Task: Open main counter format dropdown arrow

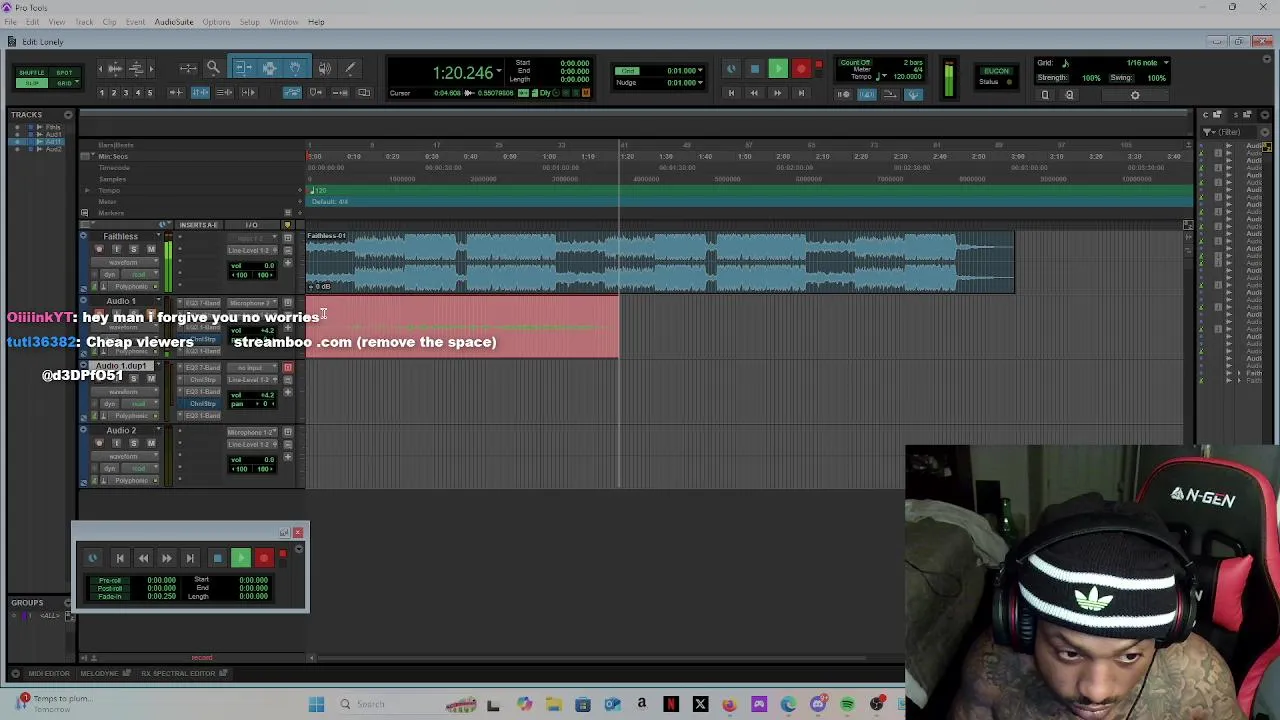Action: 499,71
